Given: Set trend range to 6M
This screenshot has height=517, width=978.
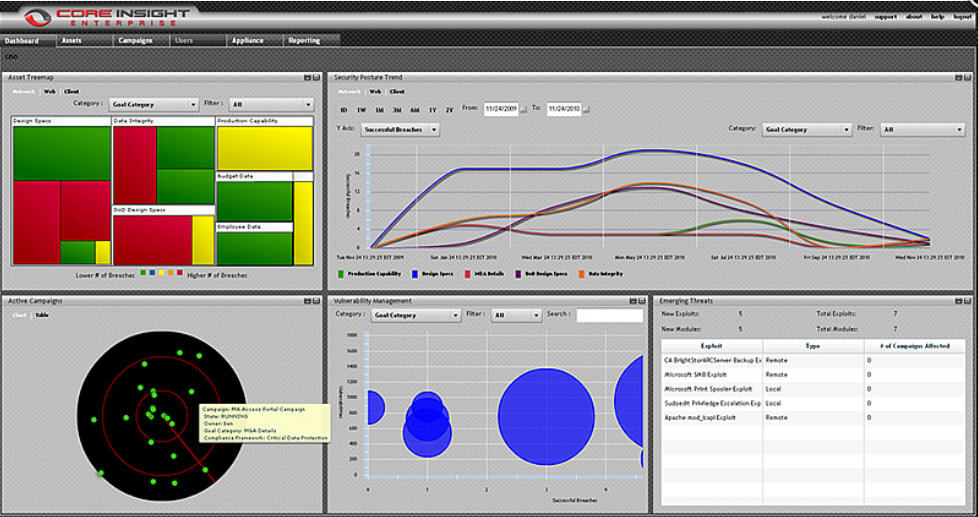Looking at the screenshot, I should (x=415, y=110).
